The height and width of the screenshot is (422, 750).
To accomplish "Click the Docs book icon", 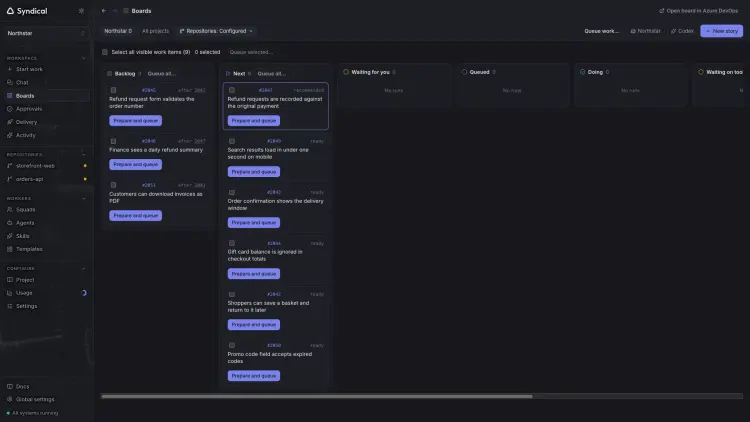I will [10, 386].
